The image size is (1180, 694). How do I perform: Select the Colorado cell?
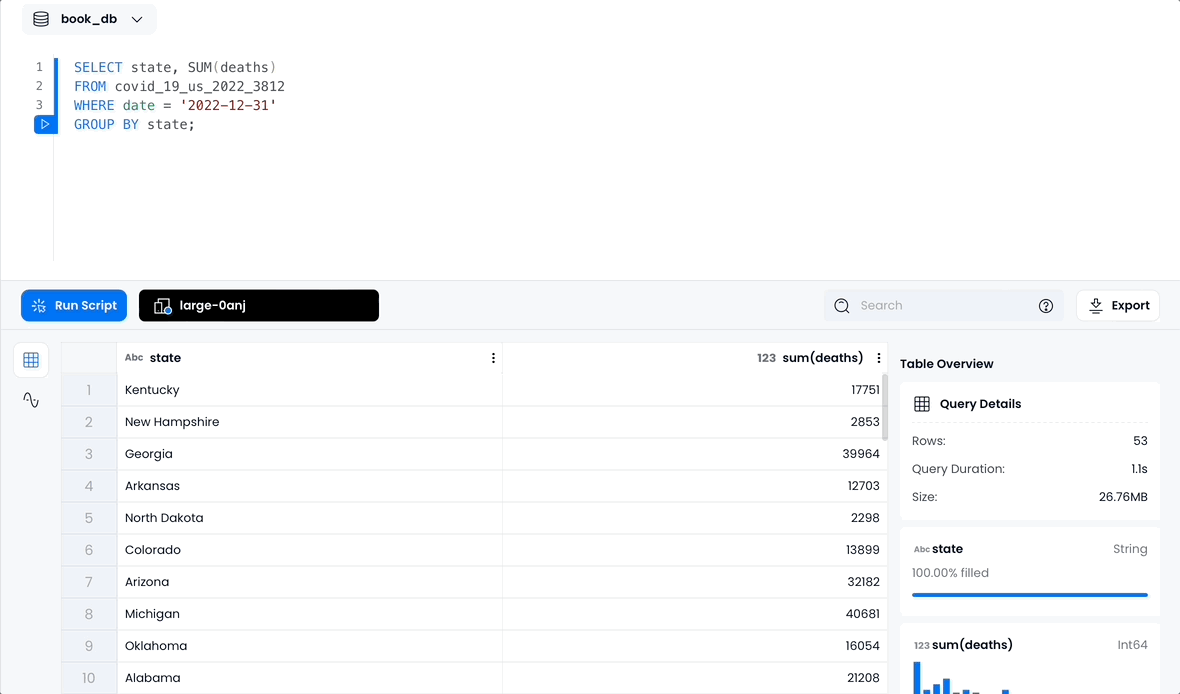(309, 550)
